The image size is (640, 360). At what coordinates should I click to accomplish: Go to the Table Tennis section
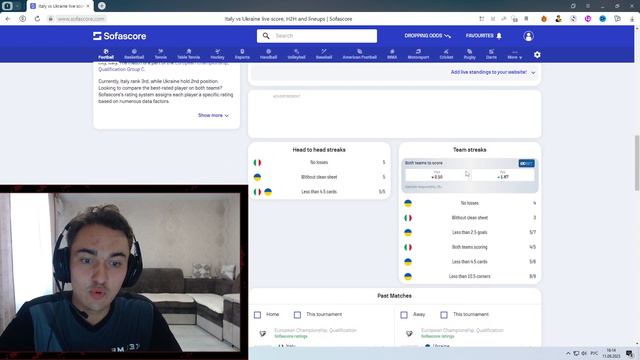(x=189, y=54)
